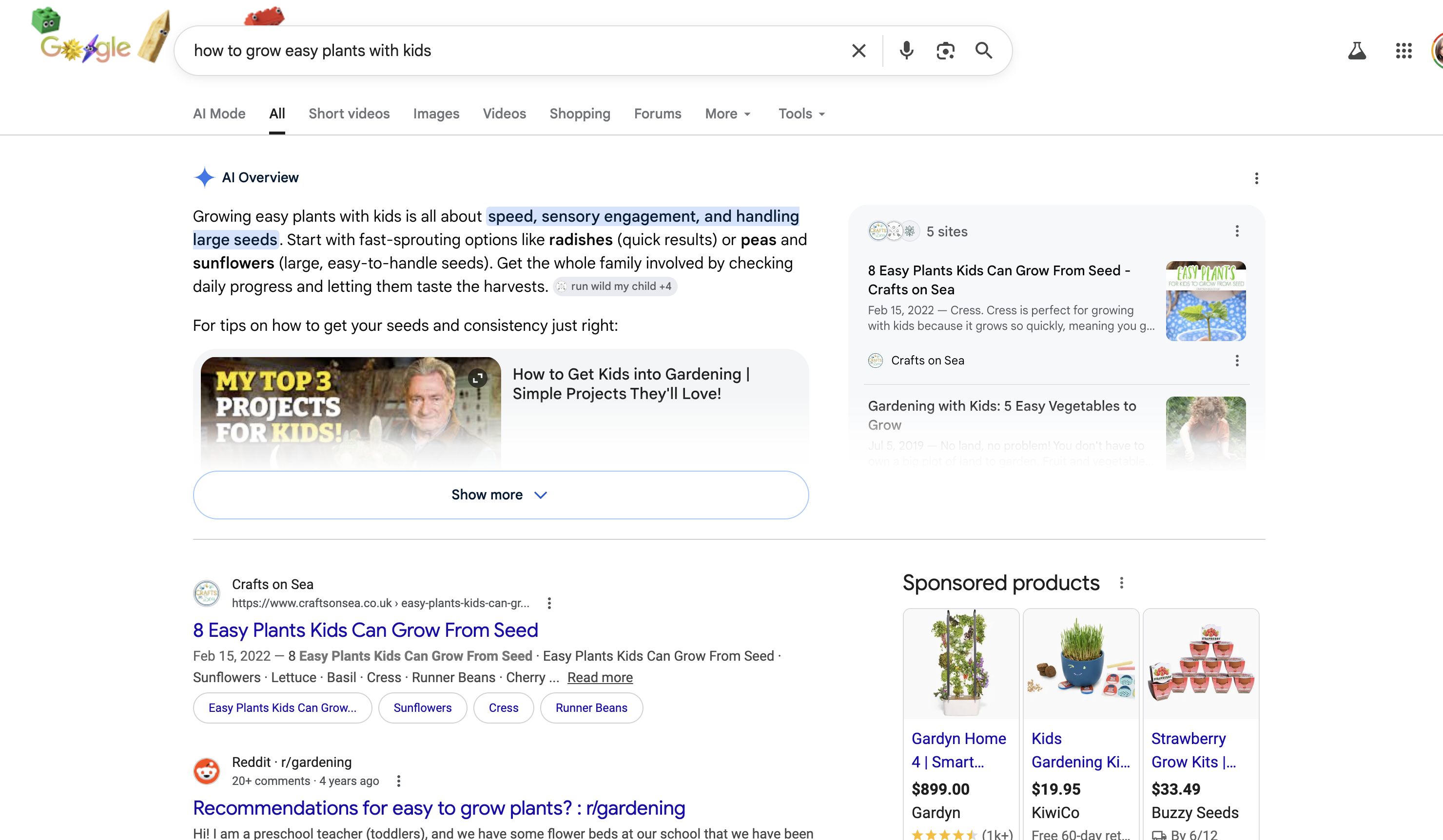Select the Cress chip
Viewport: 1443px width, 840px height.
pyautogui.click(x=503, y=708)
